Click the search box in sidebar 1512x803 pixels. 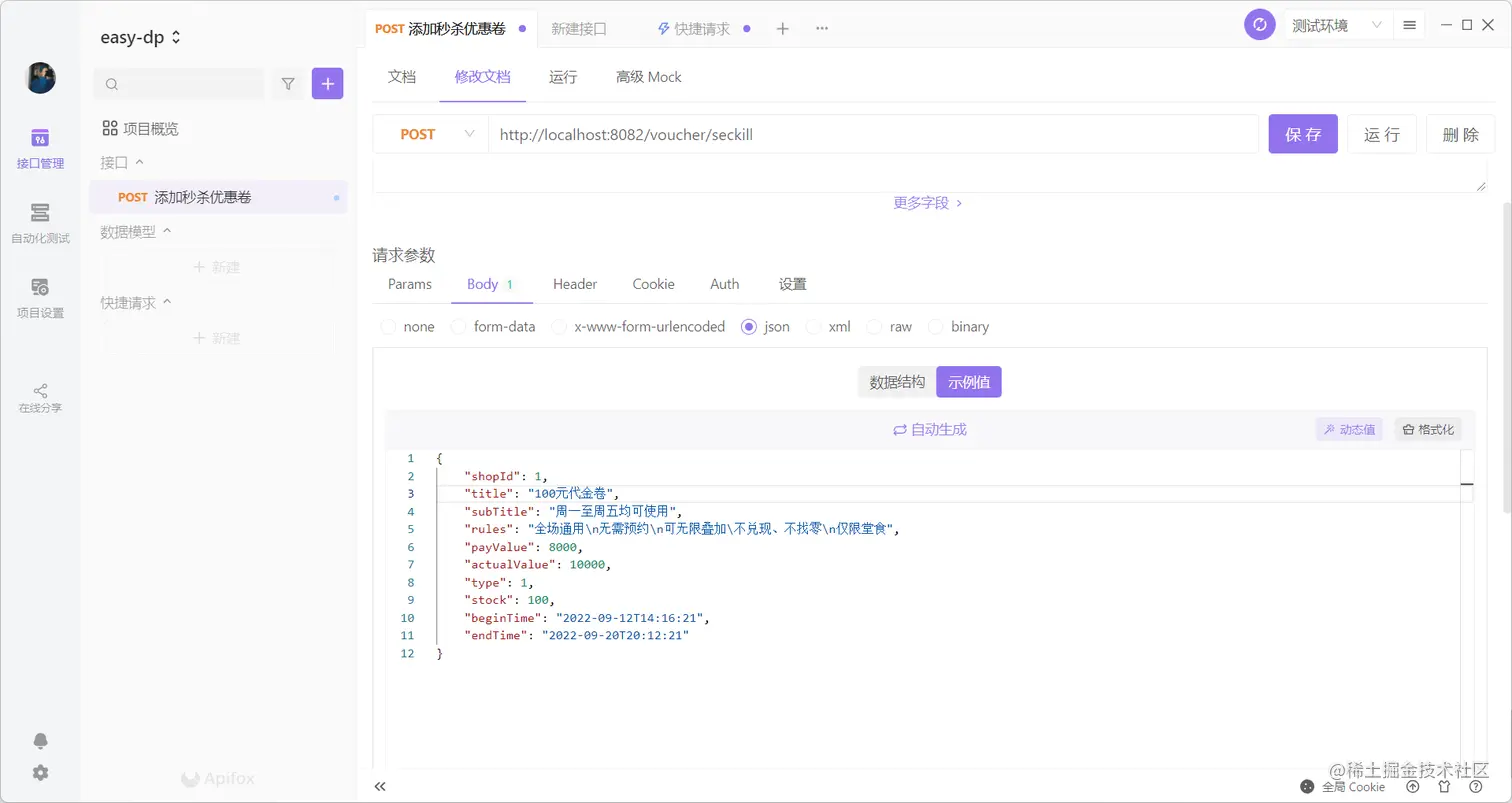coord(179,84)
